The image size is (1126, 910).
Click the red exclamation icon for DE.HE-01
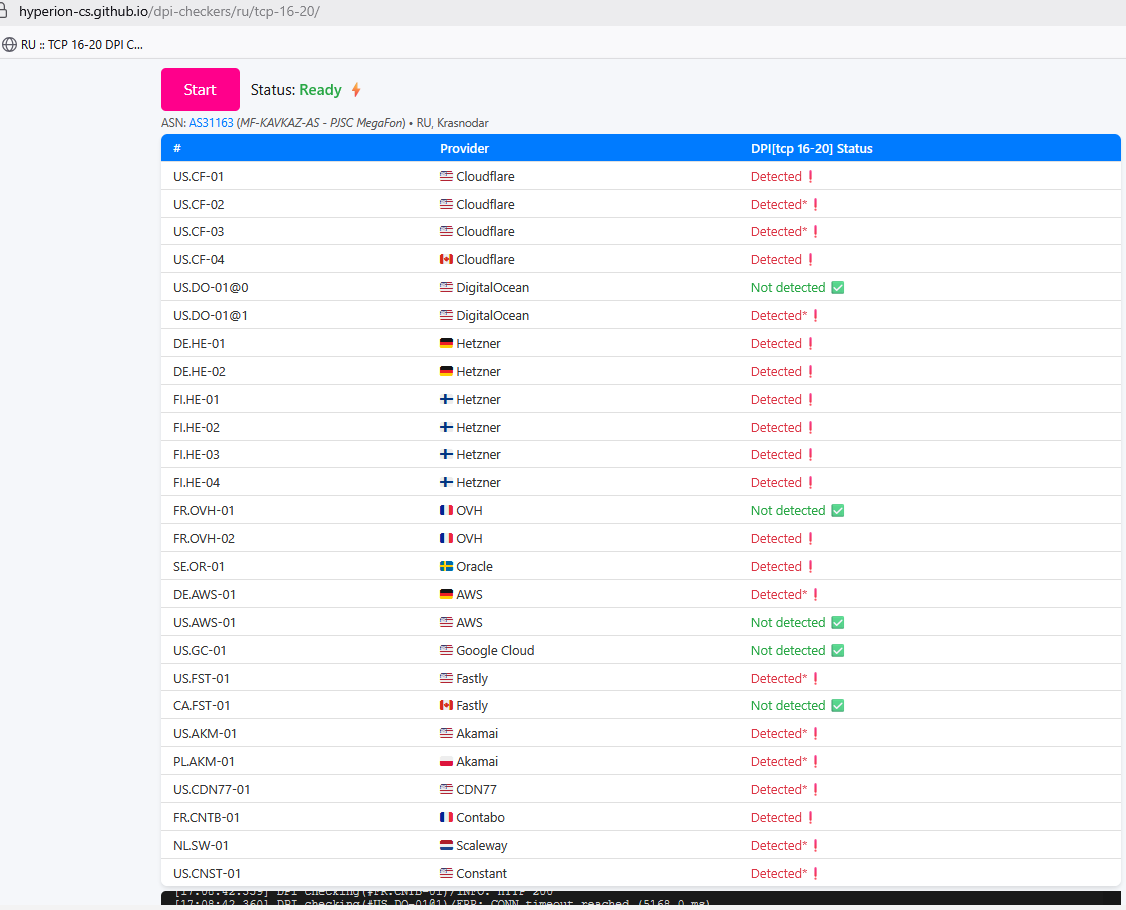click(811, 343)
